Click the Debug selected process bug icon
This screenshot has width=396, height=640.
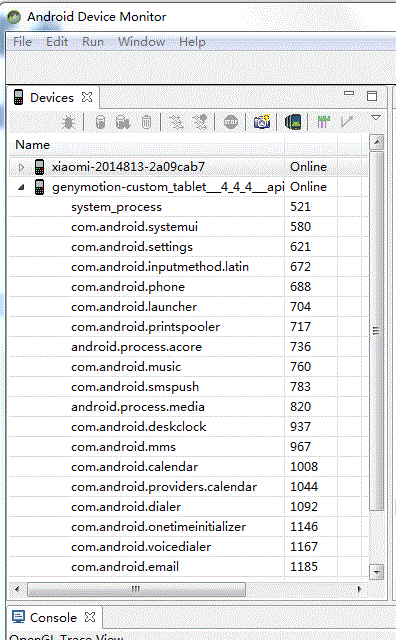(68, 122)
